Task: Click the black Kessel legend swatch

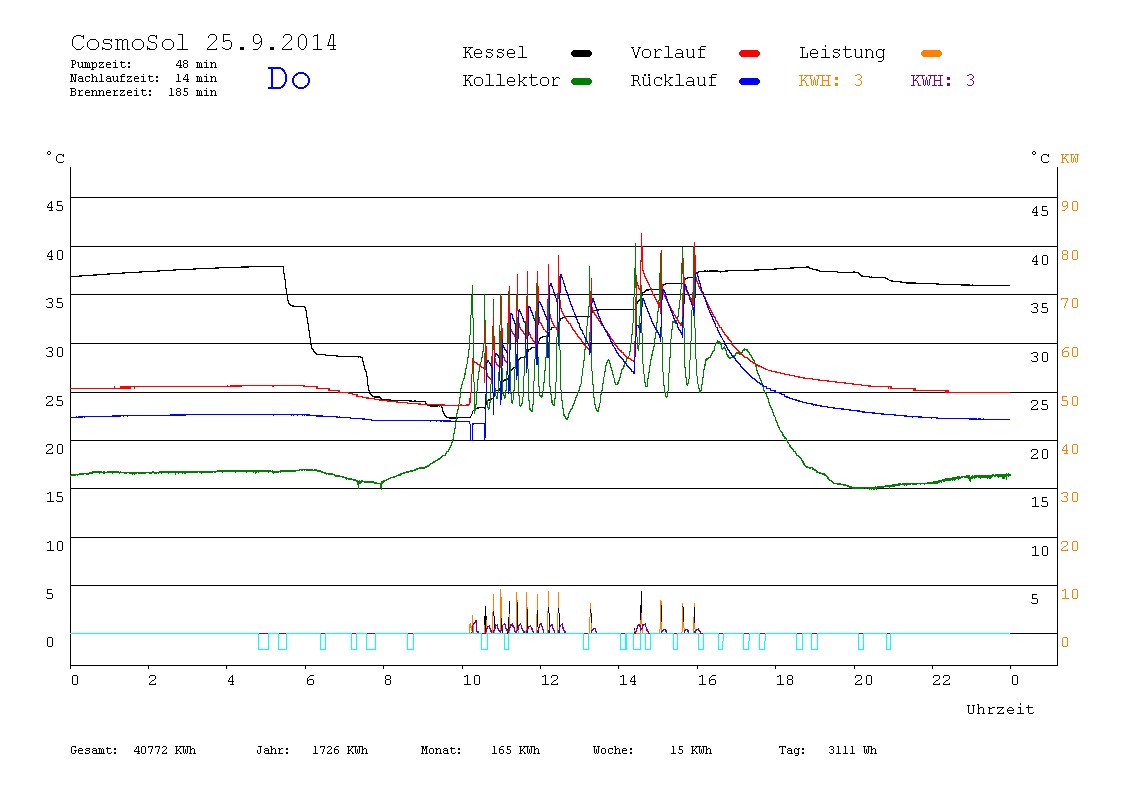Action: (x=581, y=53)
